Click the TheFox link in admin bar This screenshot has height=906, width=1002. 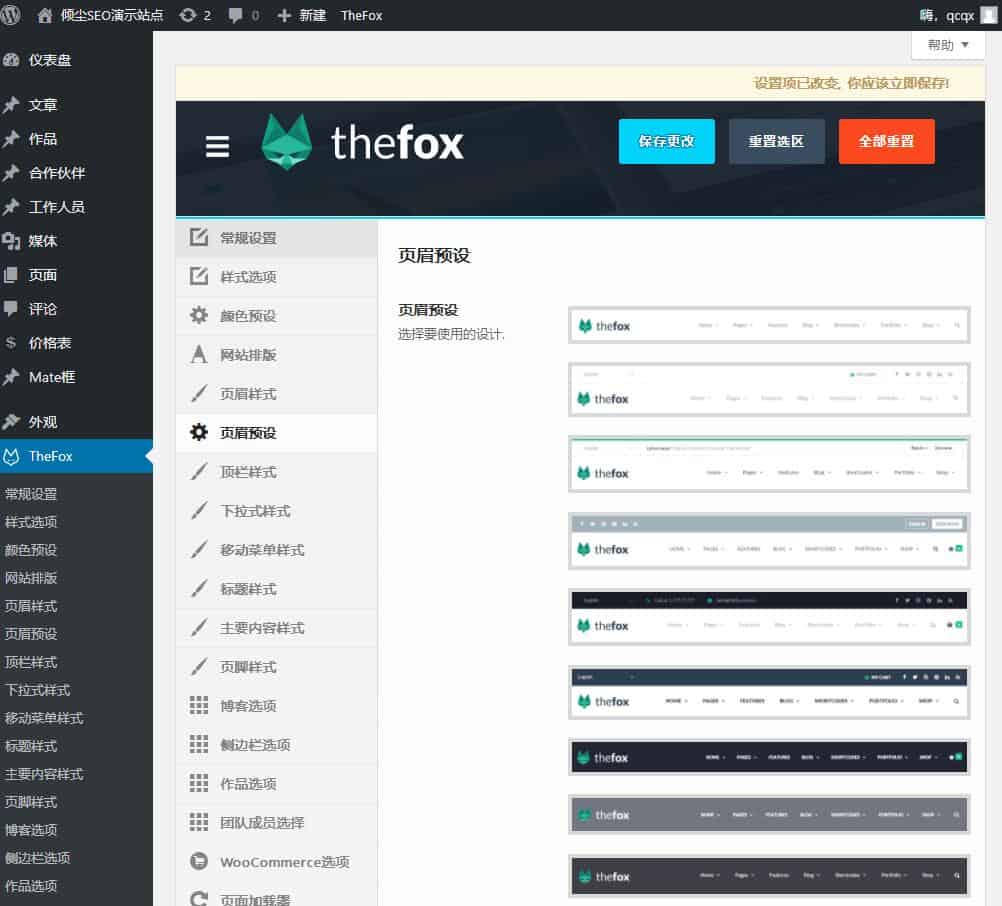(x=361, y=15)
